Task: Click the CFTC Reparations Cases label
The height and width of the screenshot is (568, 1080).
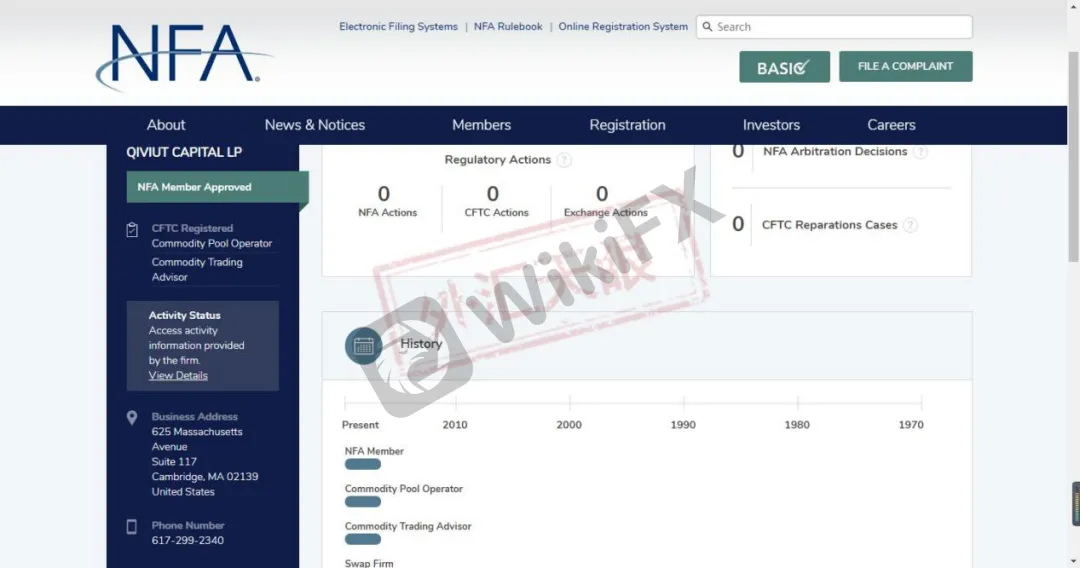Action: [829, 225]
